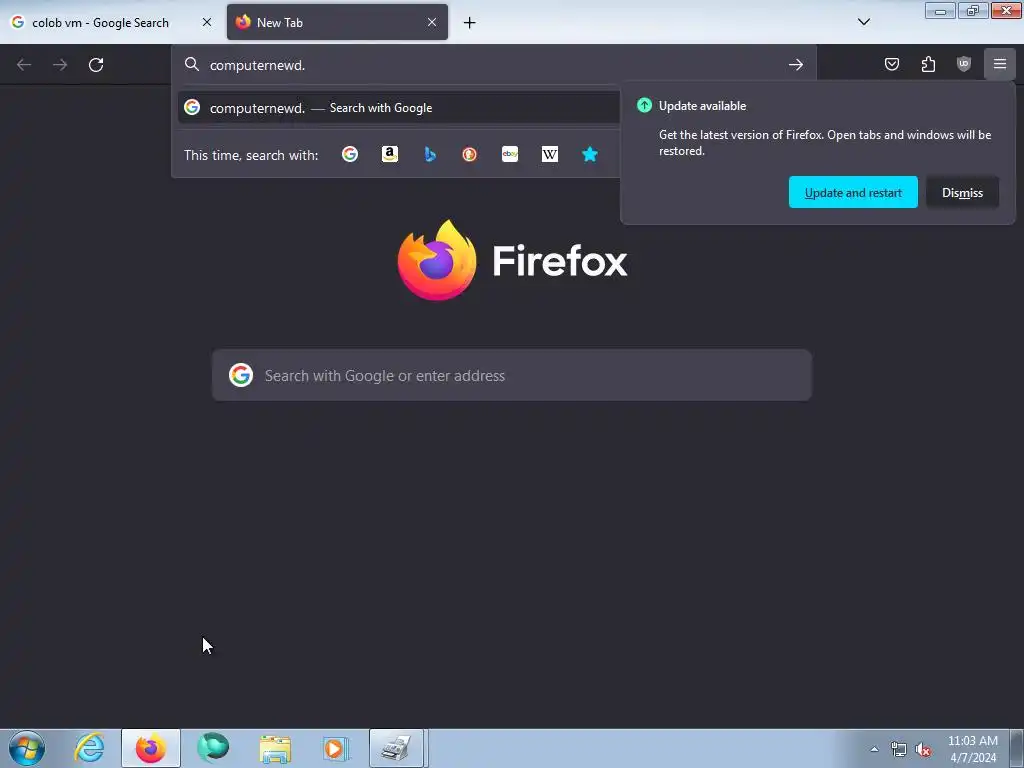Open the network tray icon

899,749
